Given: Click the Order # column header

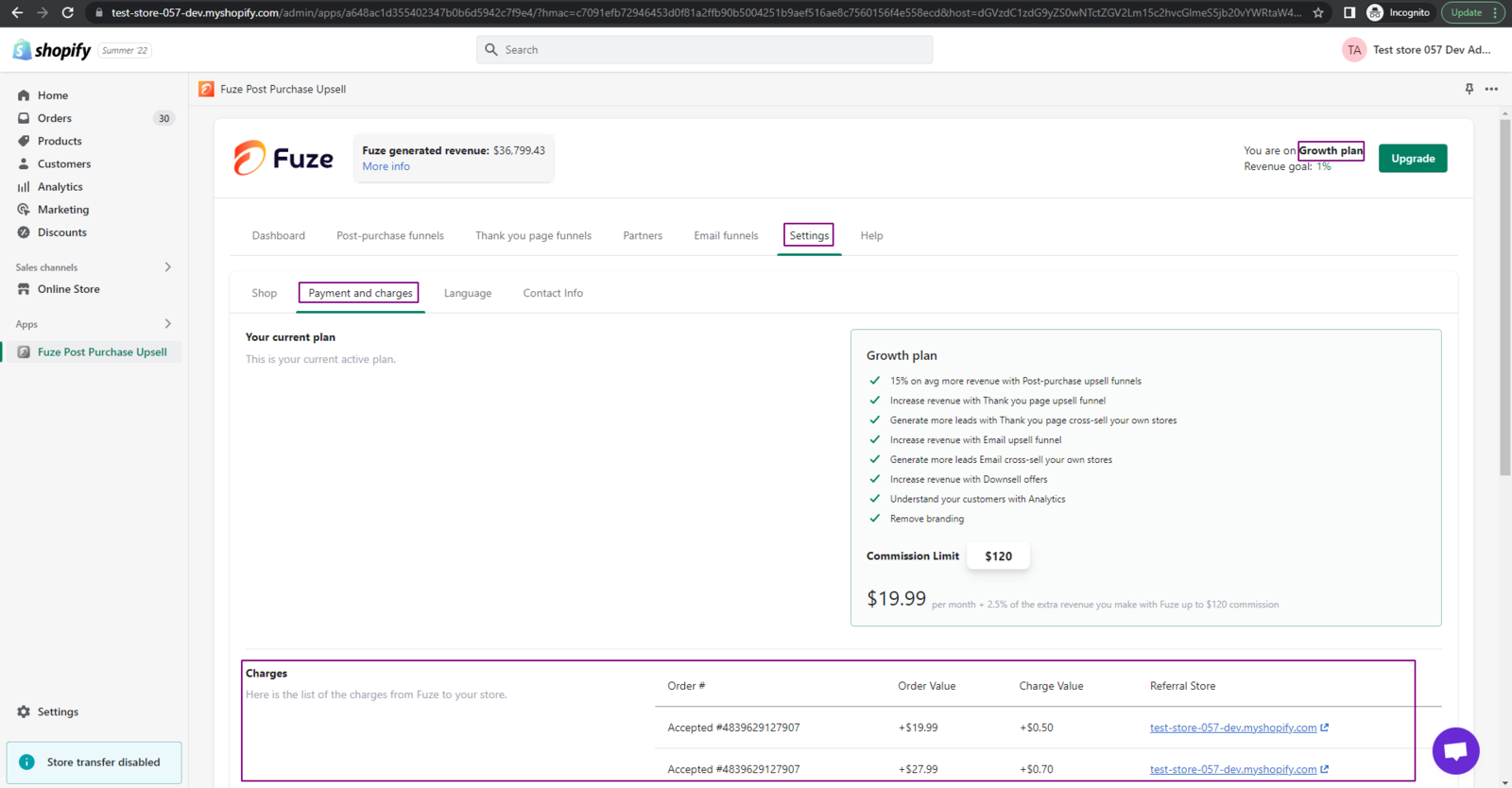Looking at the screenshot, I should pyautogui.click(x=686, y=686).
